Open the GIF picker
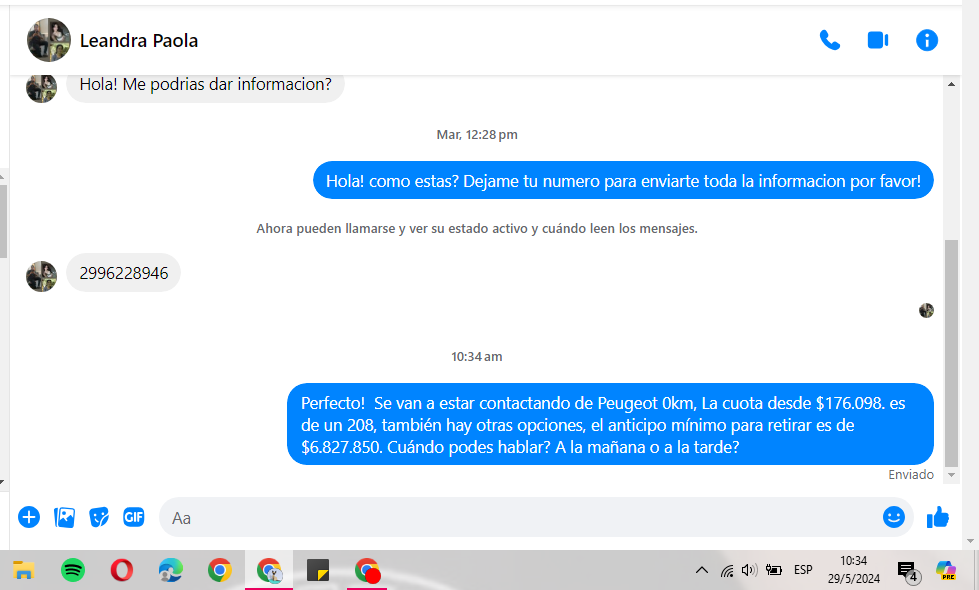The width and height of the screenshot is (979, 590). click(134, 517)
